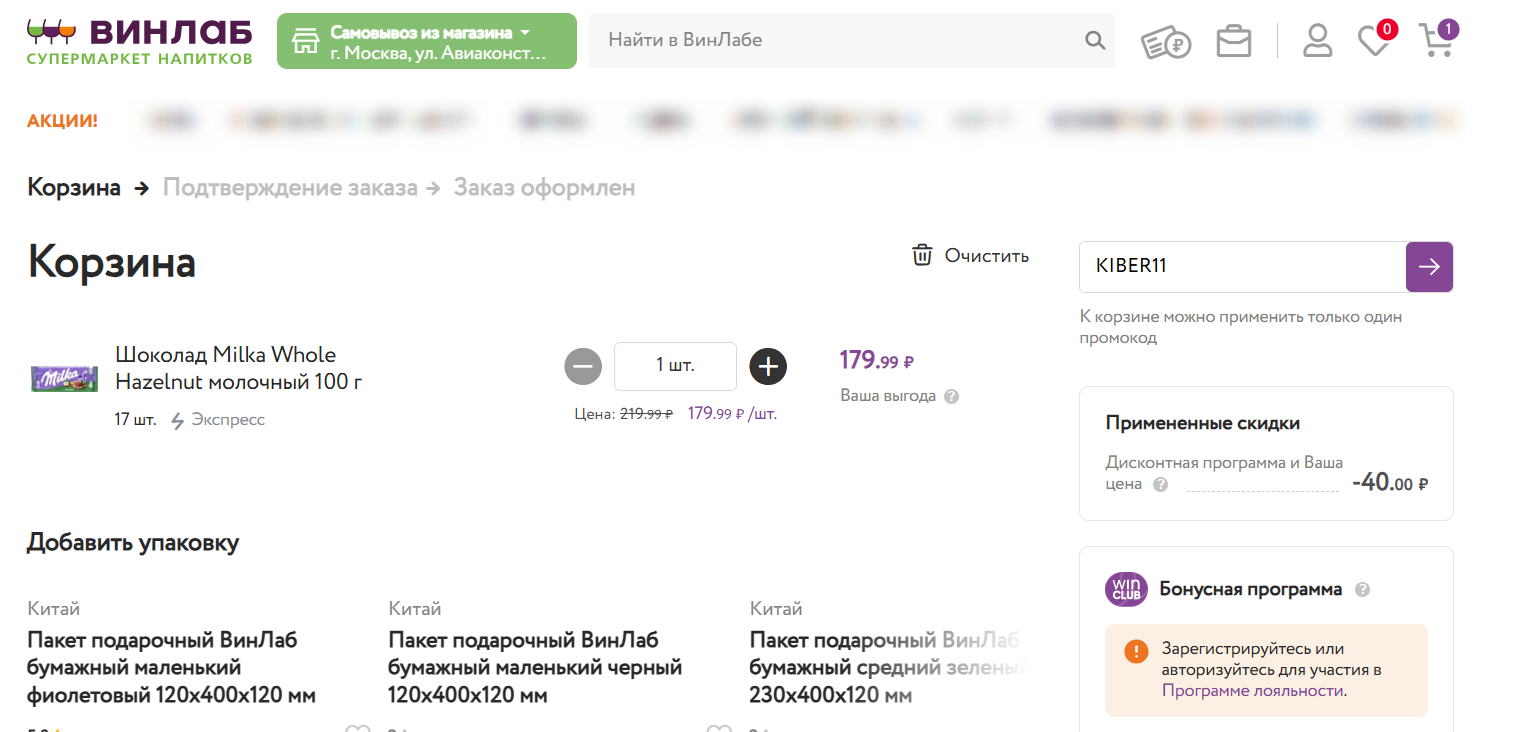Click the question mark beside Ваша выгода
The height and width of the screenshot is (732, 1521).
pyautogui.click(x=950, y=396)
